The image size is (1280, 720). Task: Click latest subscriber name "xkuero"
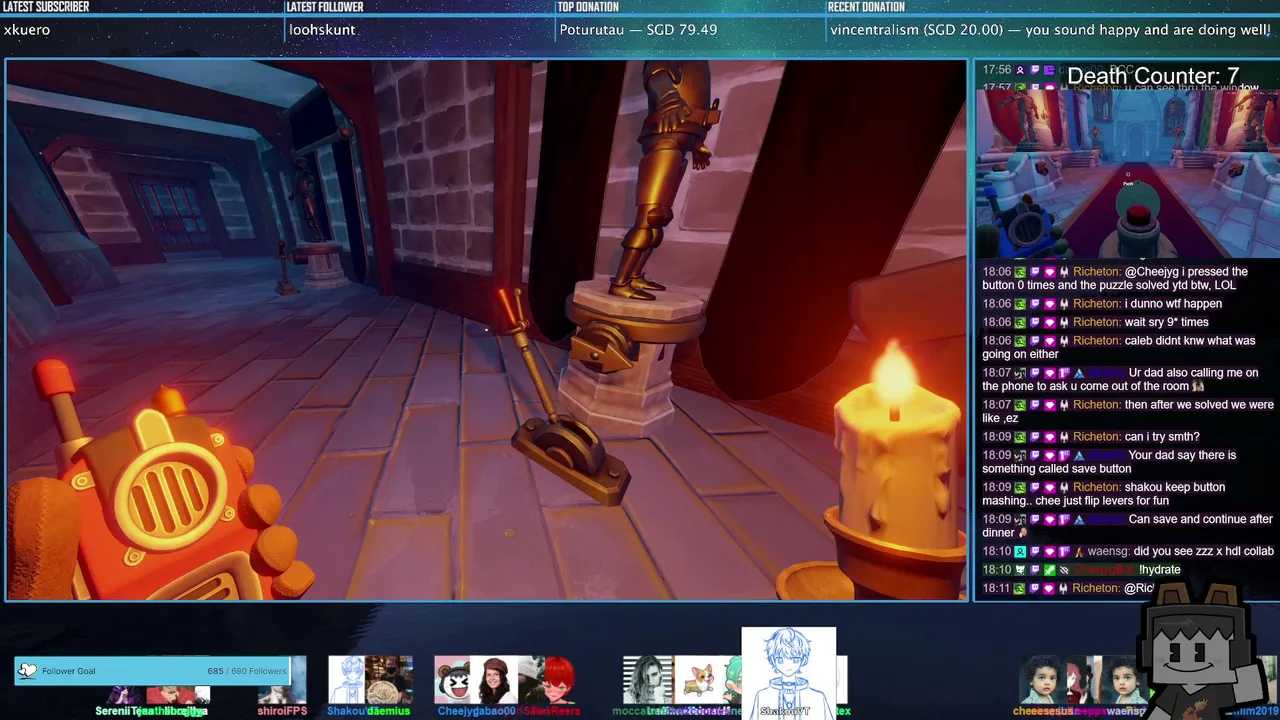27,30
